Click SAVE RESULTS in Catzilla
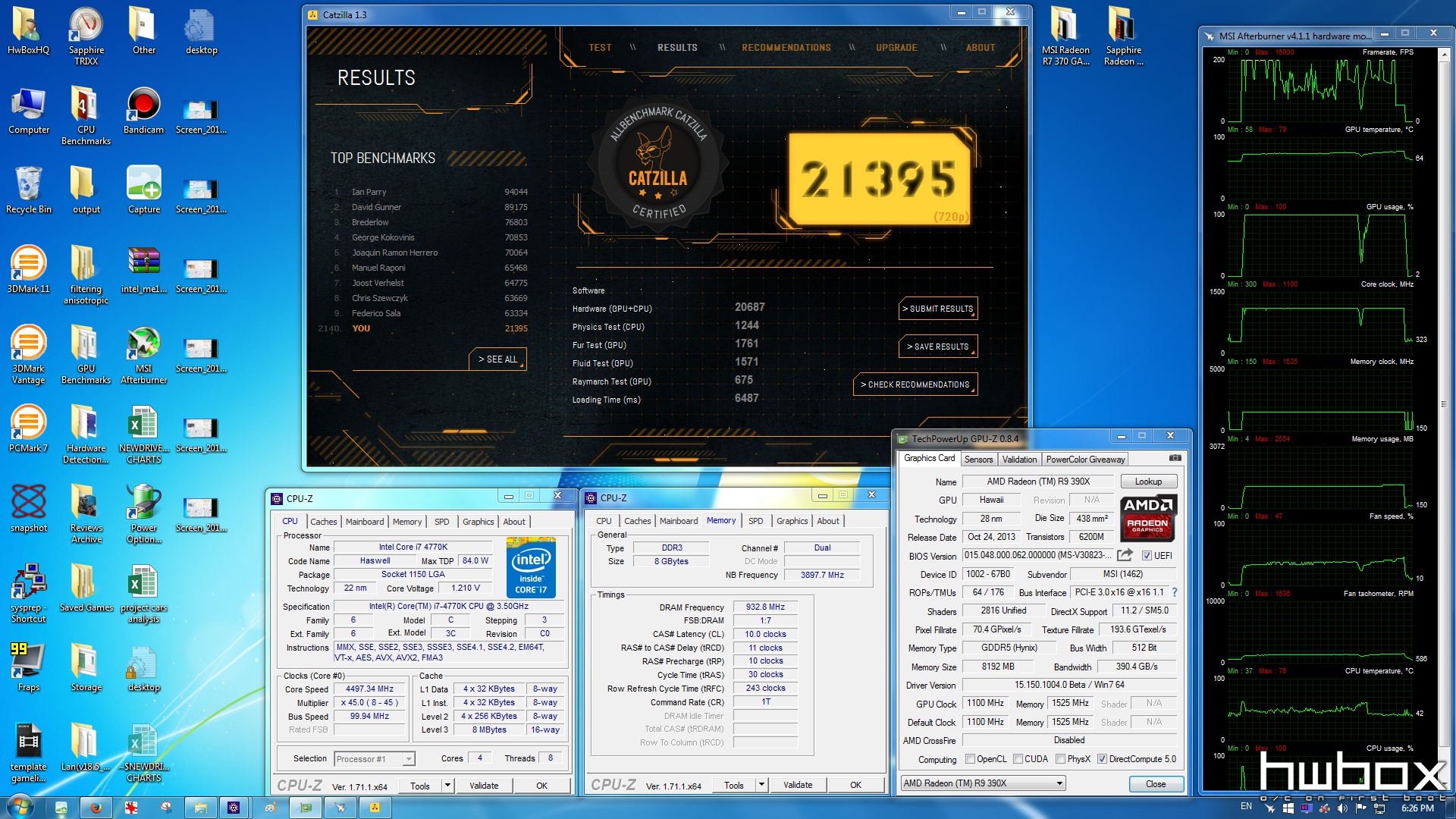This screenshot has height=819, width=1456. pos(938,347)
